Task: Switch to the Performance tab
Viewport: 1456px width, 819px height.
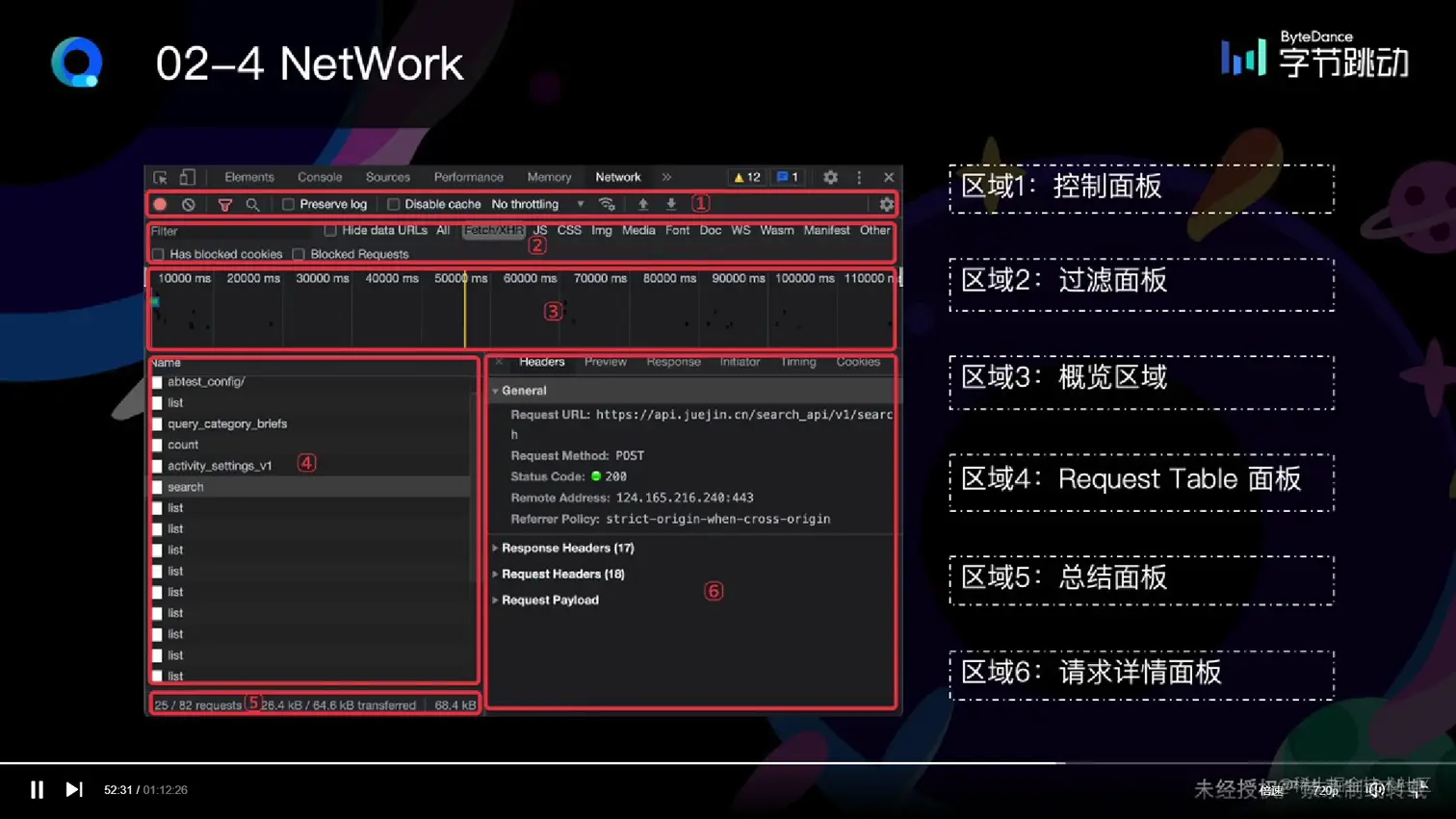Action: click(469, 177)
